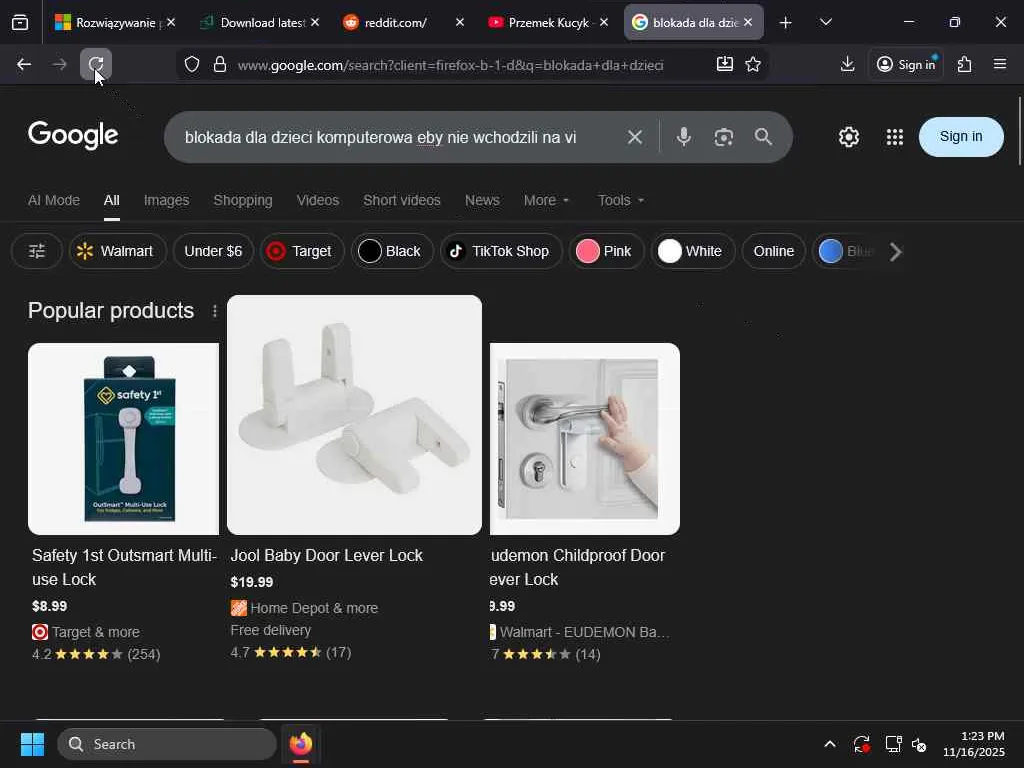This screenshot has width=1024, height=768.
Task: Click blue Sign in button on Google
Action: (x=961, y=136)
